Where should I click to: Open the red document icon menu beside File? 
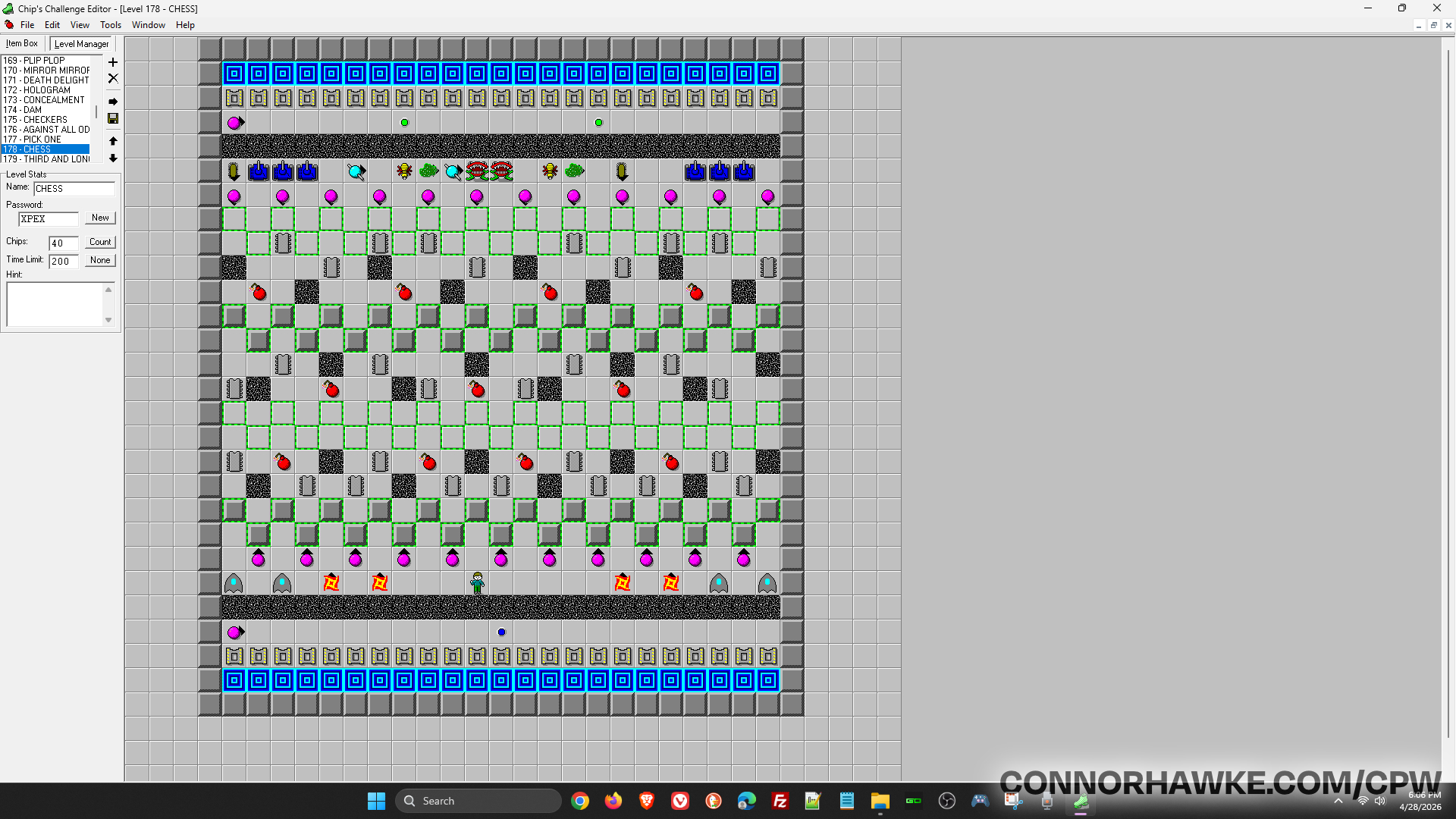coord(9,25)
